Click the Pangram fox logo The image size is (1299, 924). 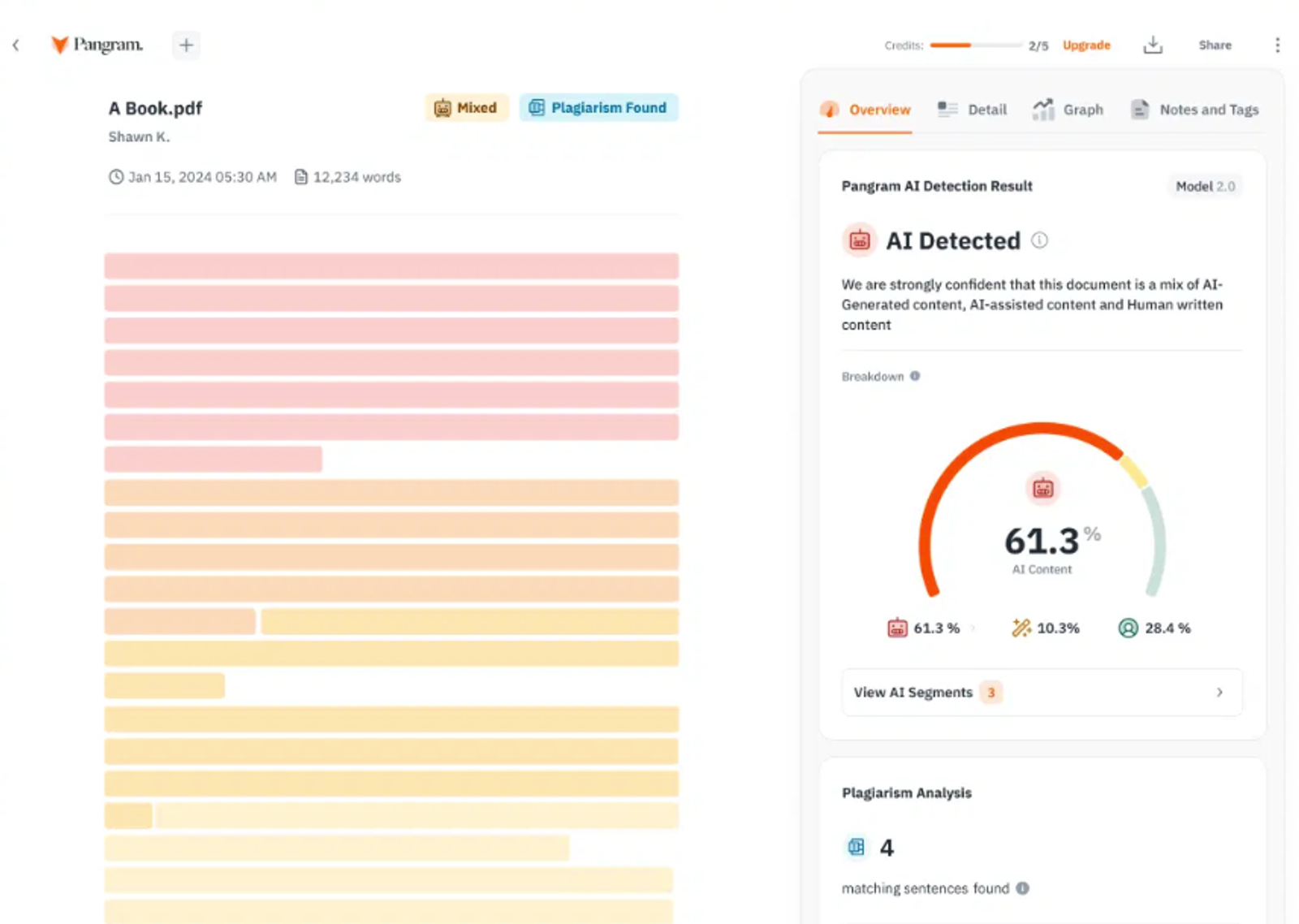[59, 45]
